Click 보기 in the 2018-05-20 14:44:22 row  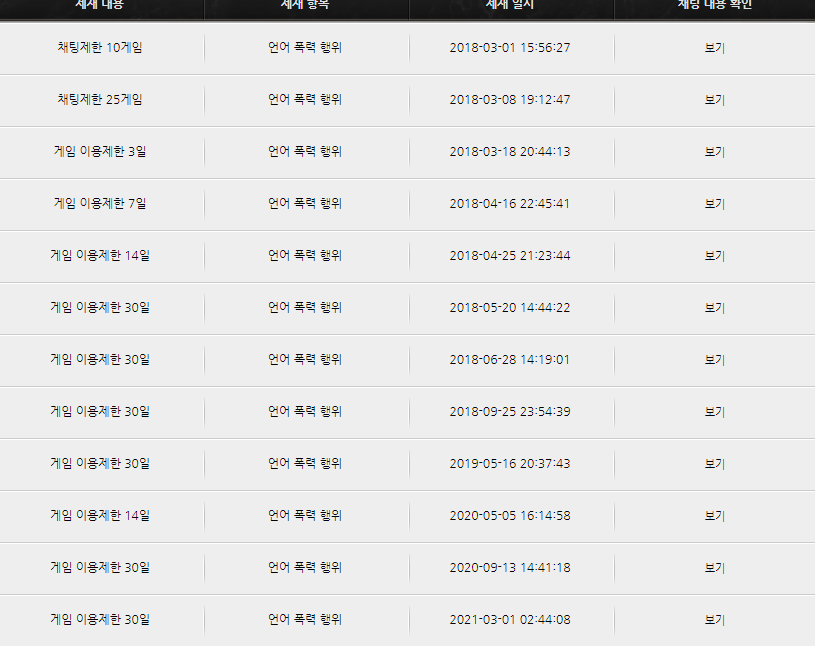click(x=714, y=308)
